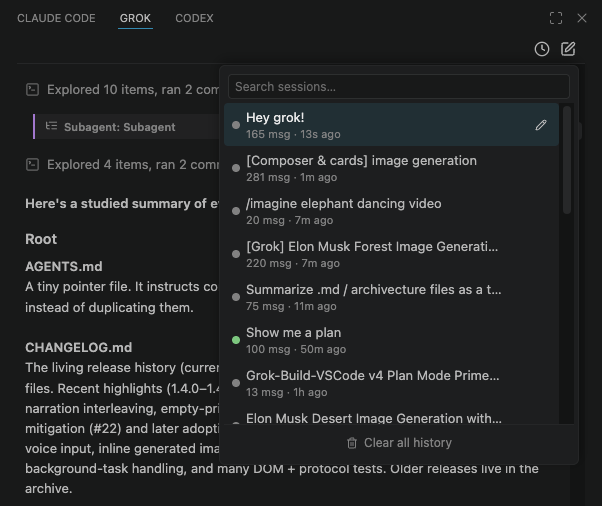602x506 pixels.
Task: Click Clear all history button
Action: click(x=399, y=443)
